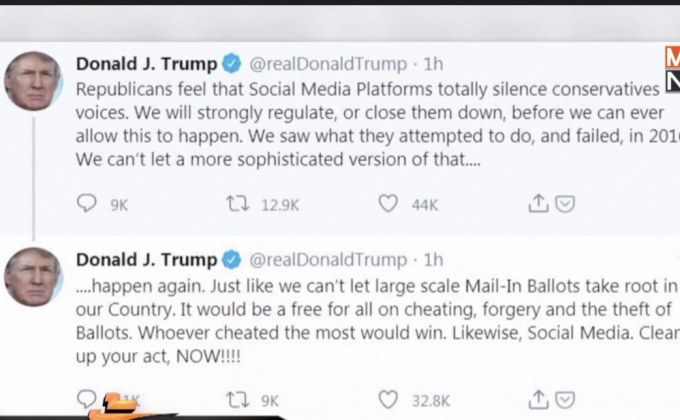The image size is (680, 420).
Task: Click Donald J. Trump name on second tweet
Action: pos(146,260)
